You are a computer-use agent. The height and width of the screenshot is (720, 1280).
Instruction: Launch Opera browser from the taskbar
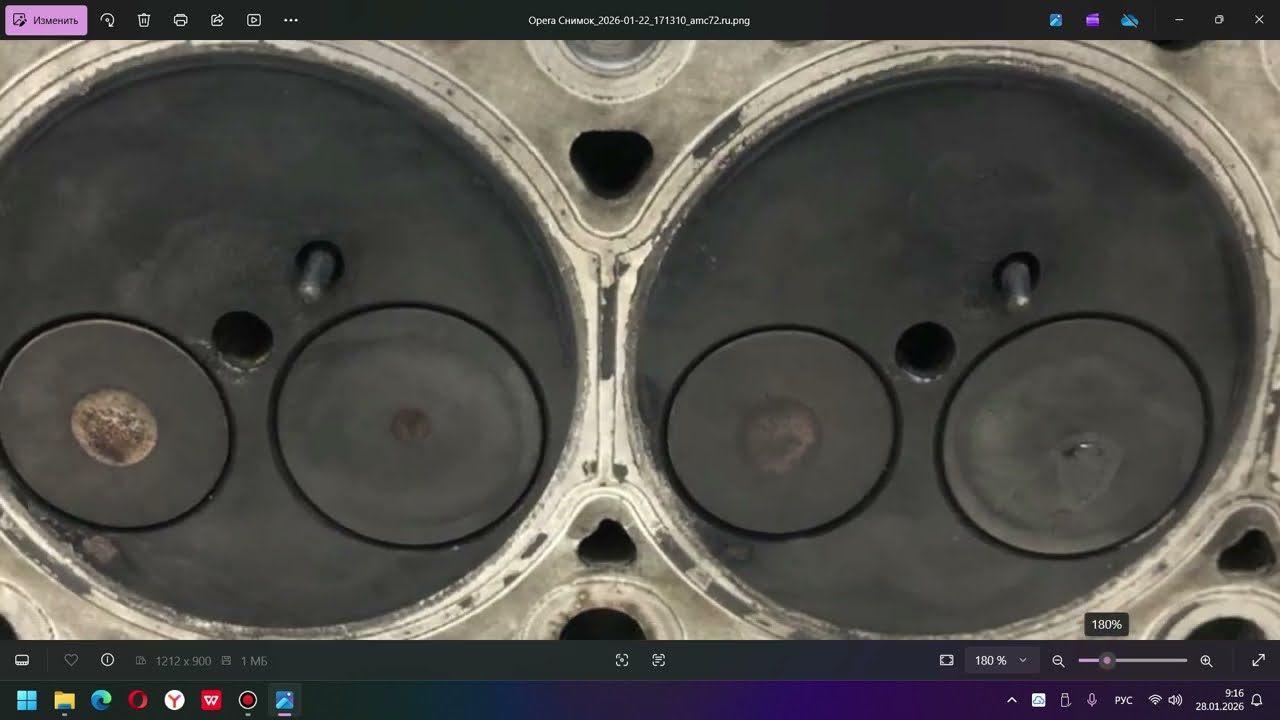tap(138, 700)
